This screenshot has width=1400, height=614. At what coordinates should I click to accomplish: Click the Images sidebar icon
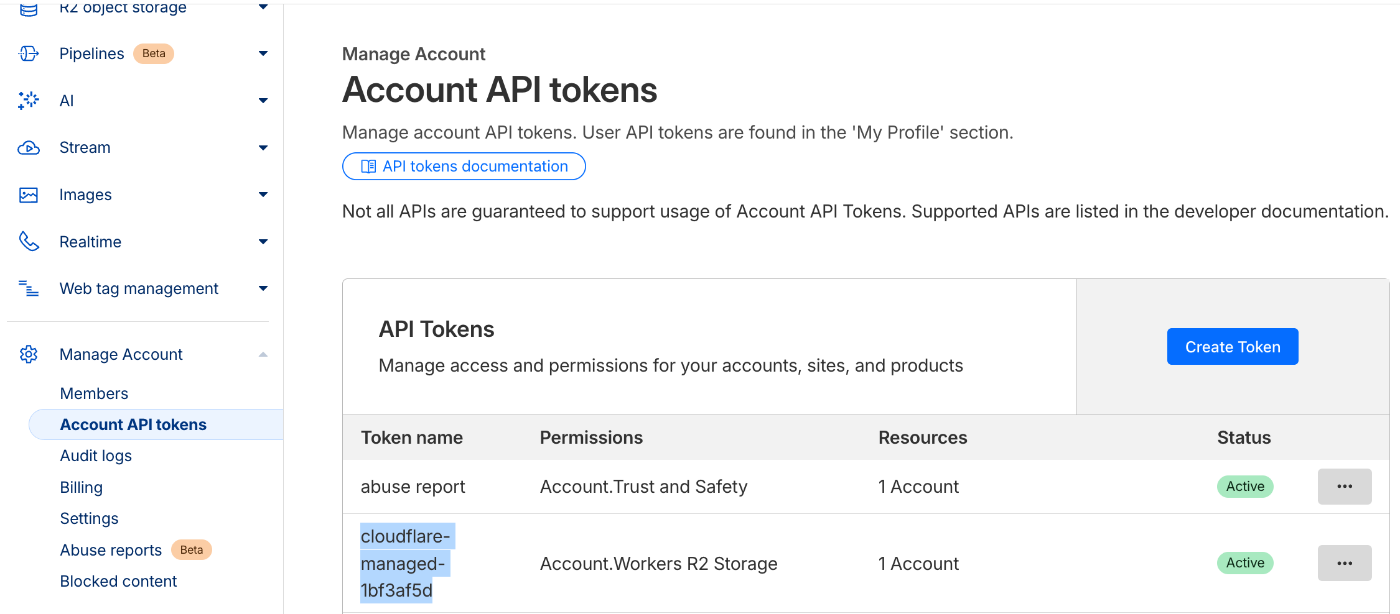pyautogui.click(x=28, y=195)
